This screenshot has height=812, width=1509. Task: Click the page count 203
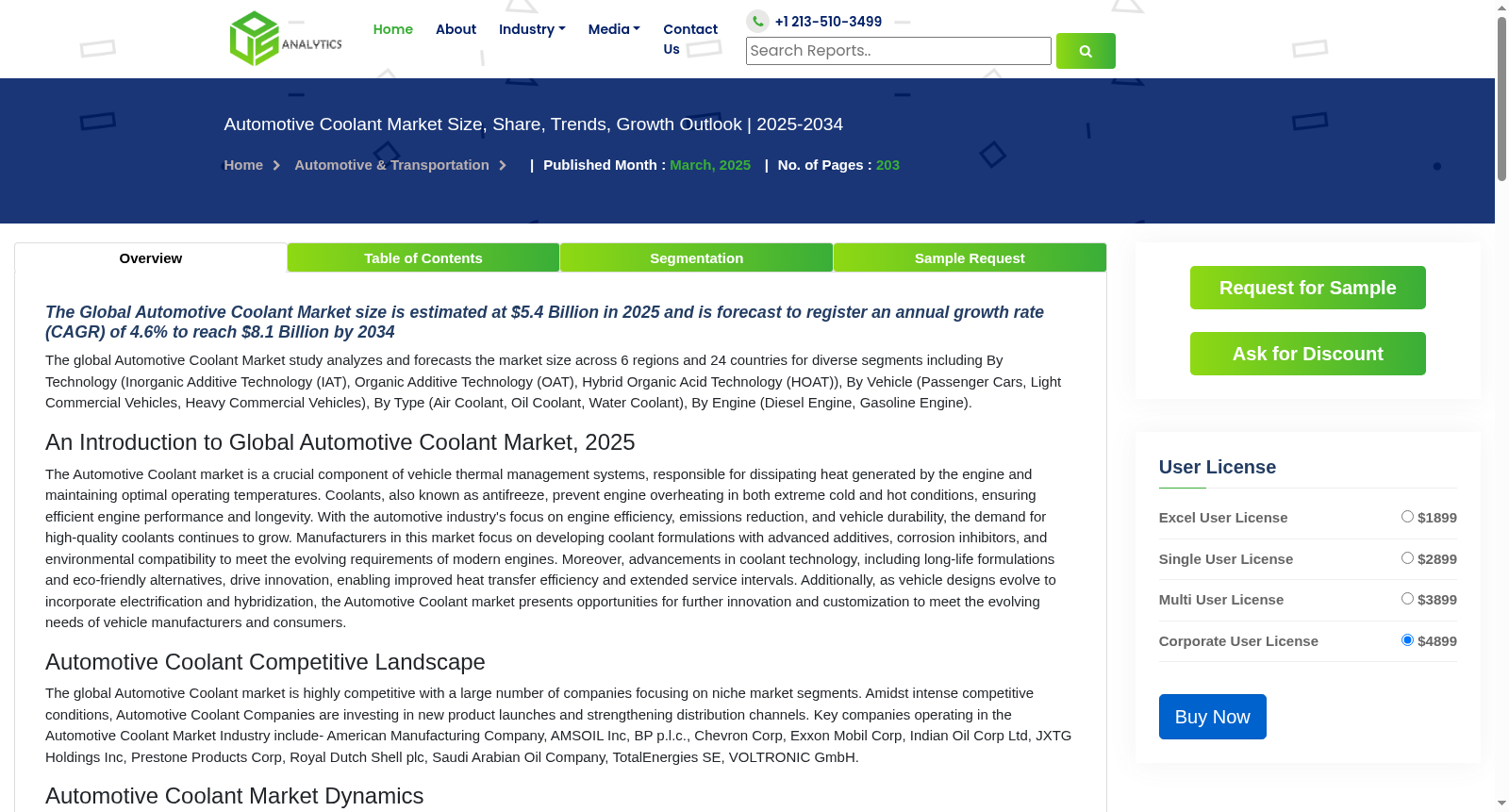point(887,165)
